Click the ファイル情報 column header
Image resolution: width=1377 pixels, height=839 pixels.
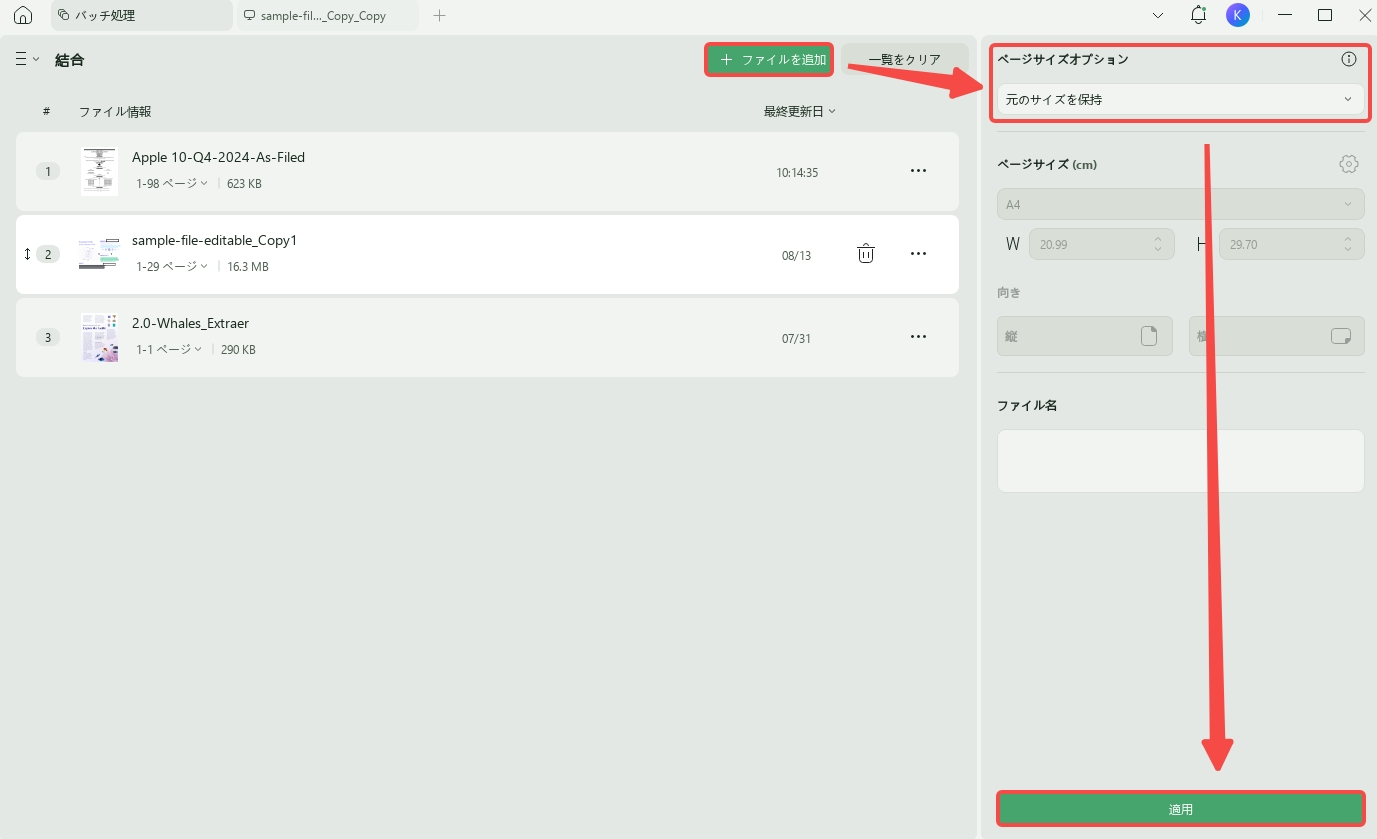tap(115, 111)
